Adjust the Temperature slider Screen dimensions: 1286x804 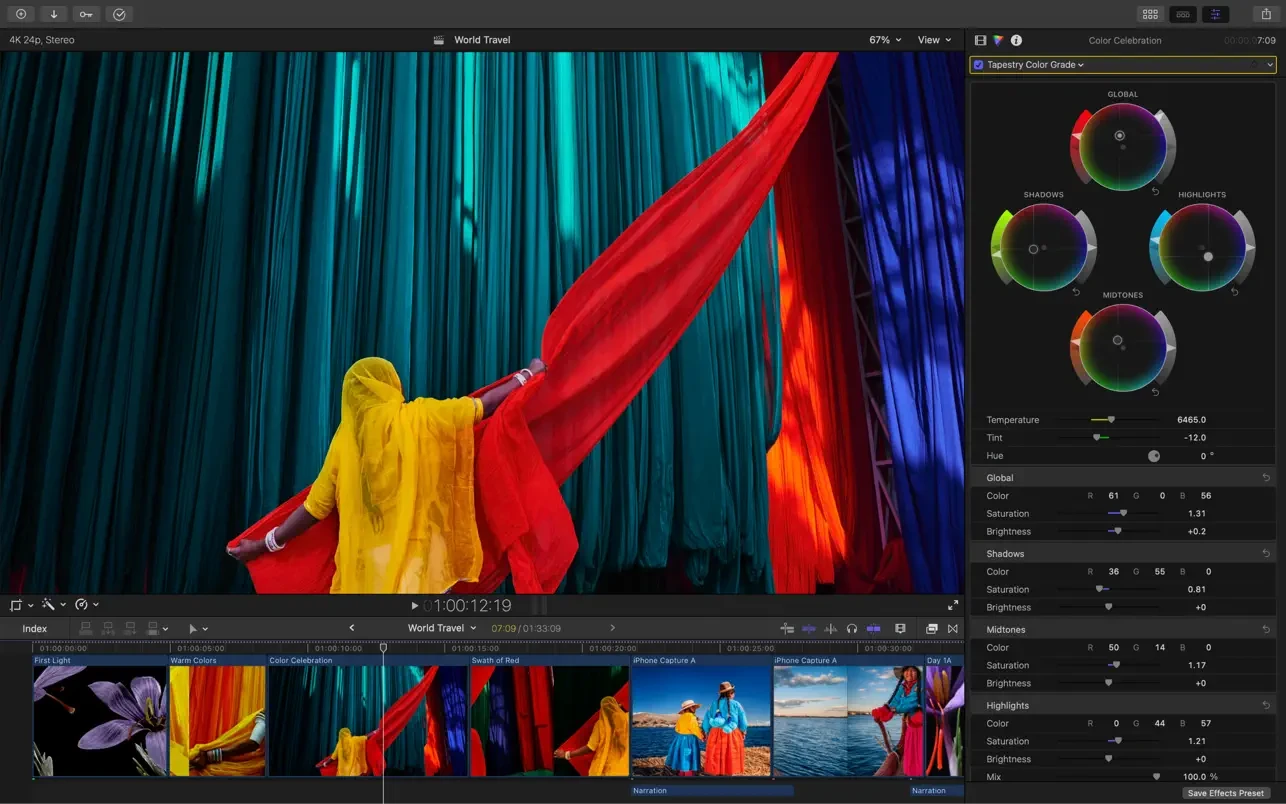click(x=1110, y=419)
